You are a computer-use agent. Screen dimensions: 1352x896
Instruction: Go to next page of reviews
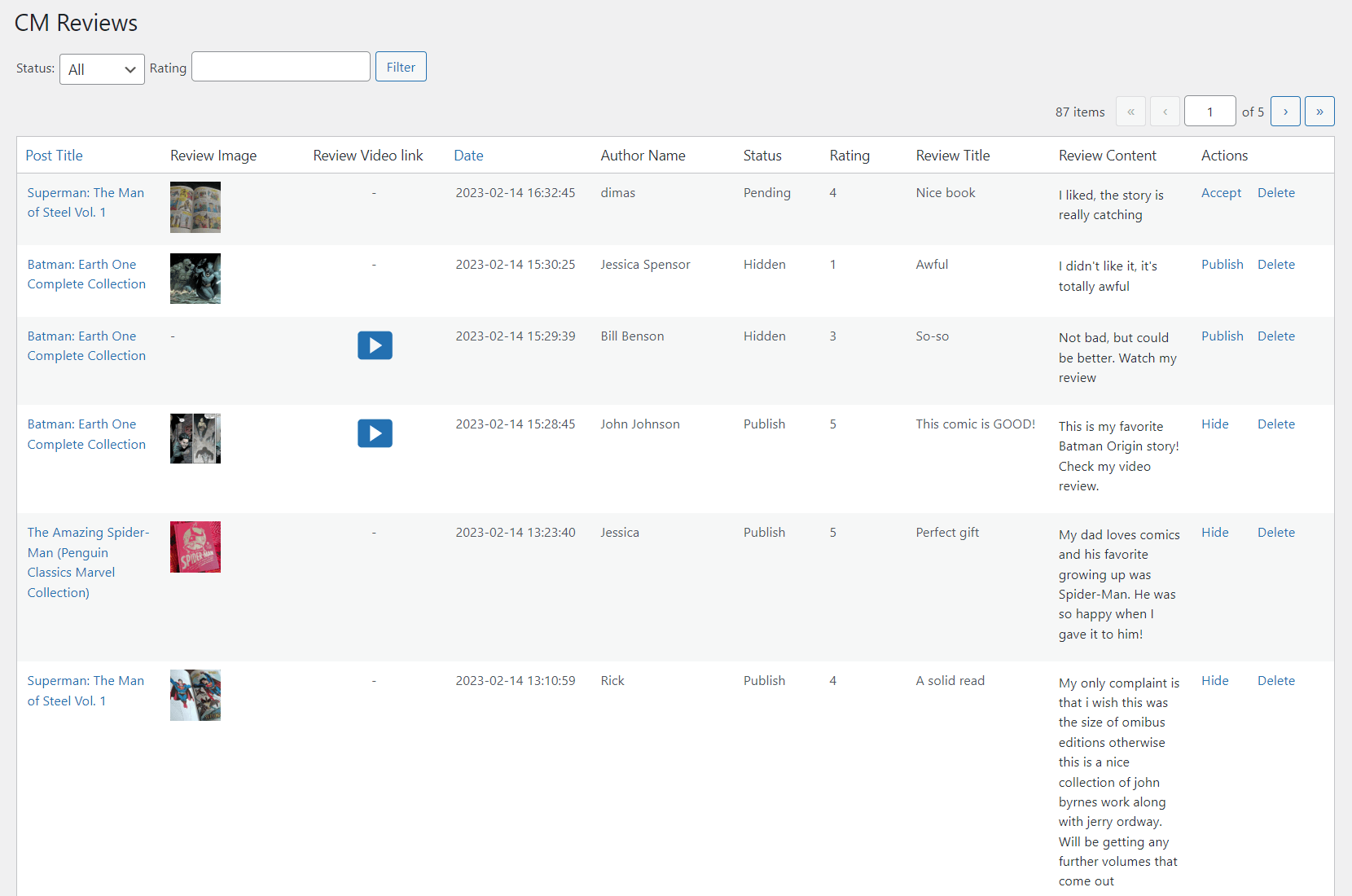[x=1285, y=112]
